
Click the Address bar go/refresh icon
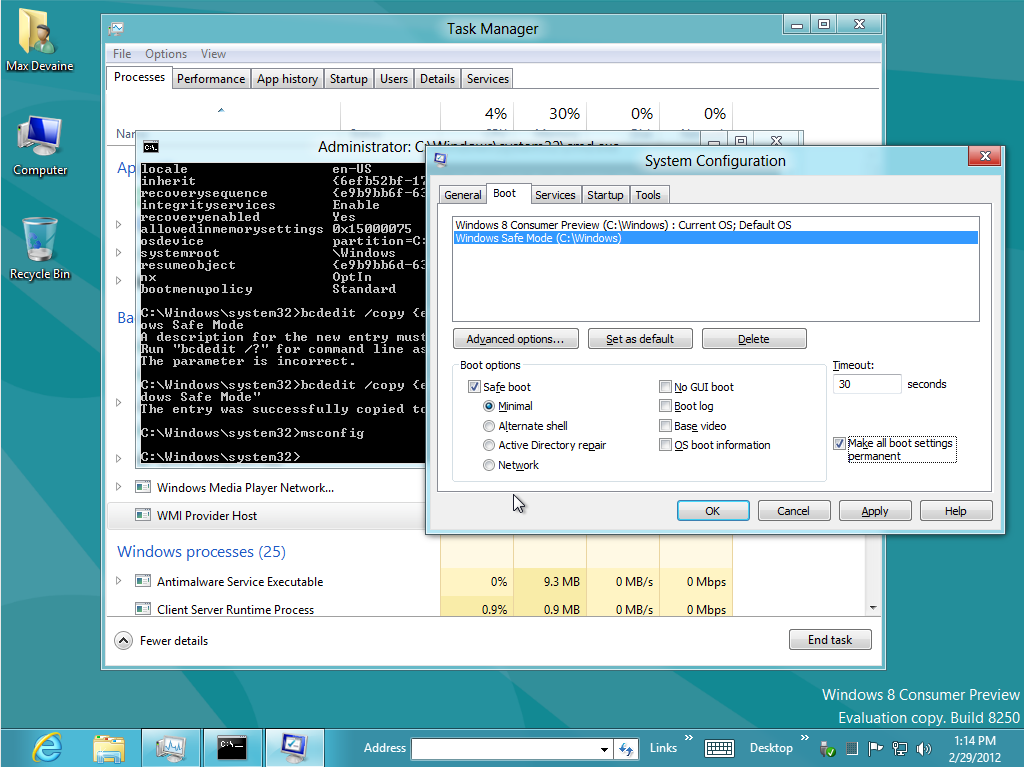point(626,749)
